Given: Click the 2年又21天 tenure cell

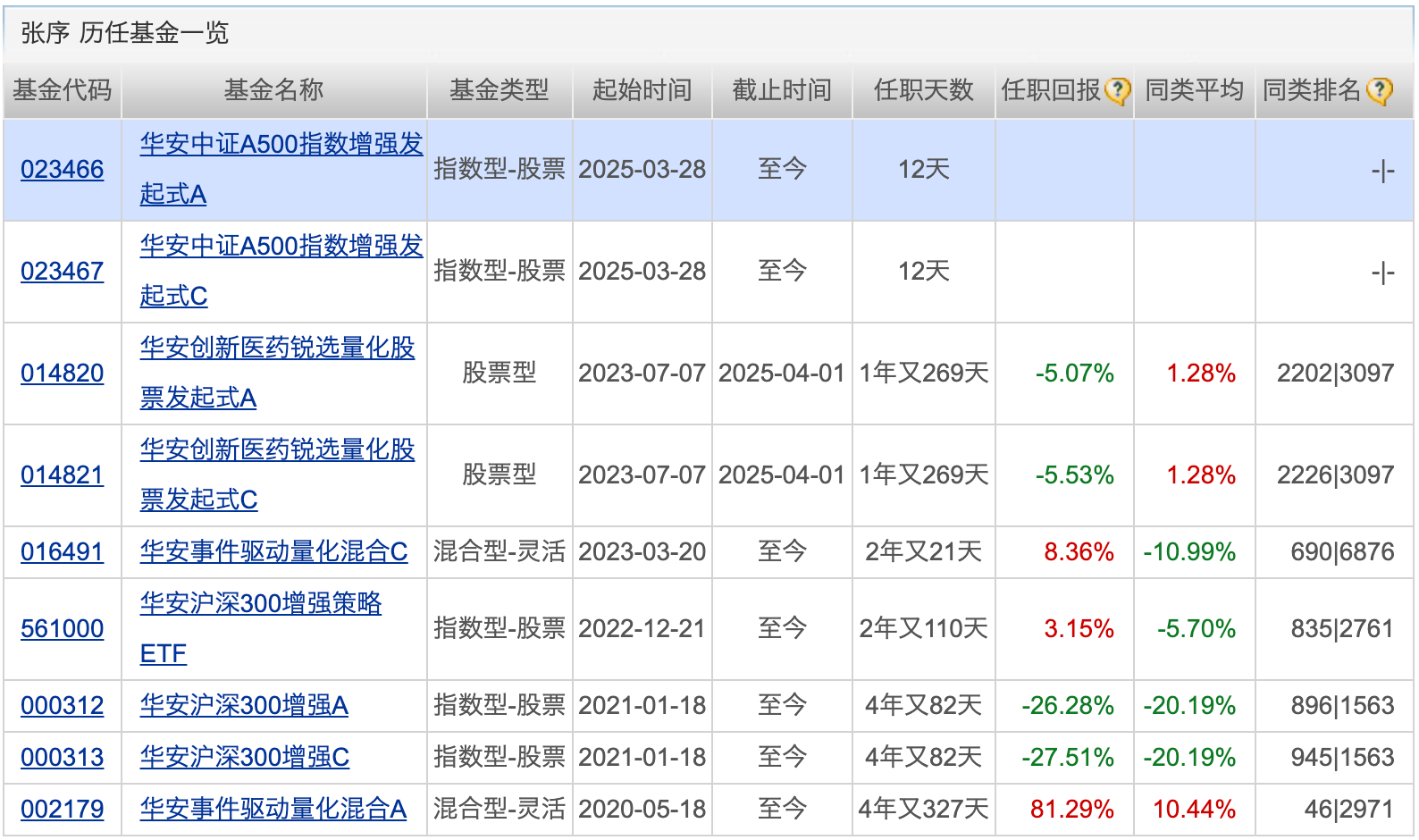Looking at the screenshot, I should pos(923,551).
